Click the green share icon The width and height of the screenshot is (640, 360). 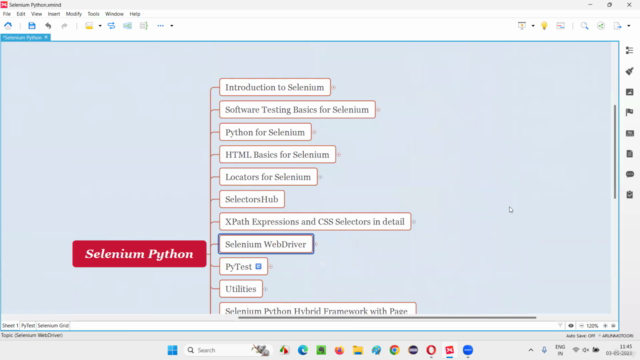click(601, 26)
